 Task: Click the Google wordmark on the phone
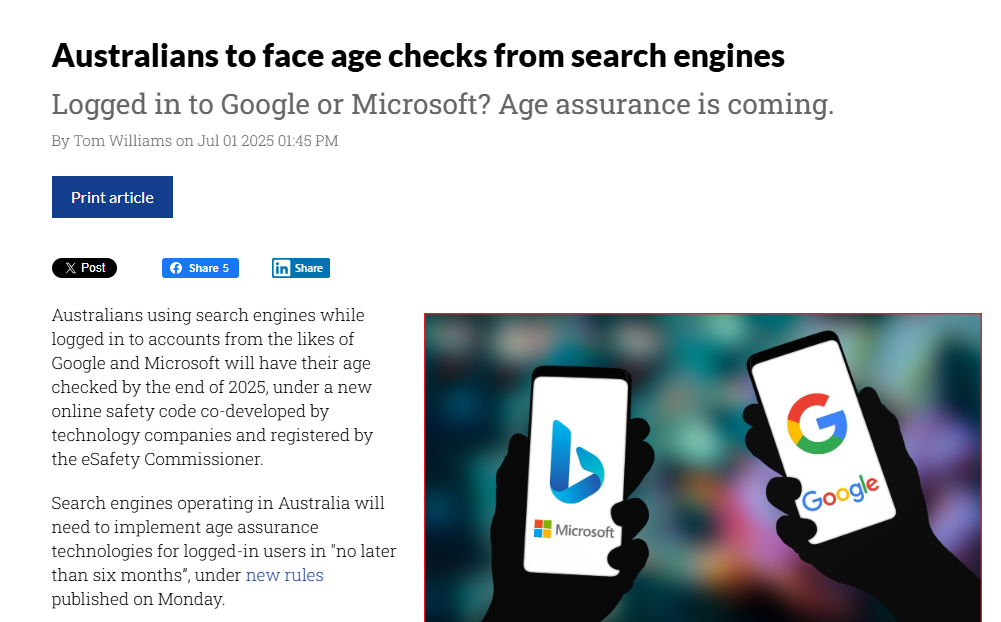[840, 492]
